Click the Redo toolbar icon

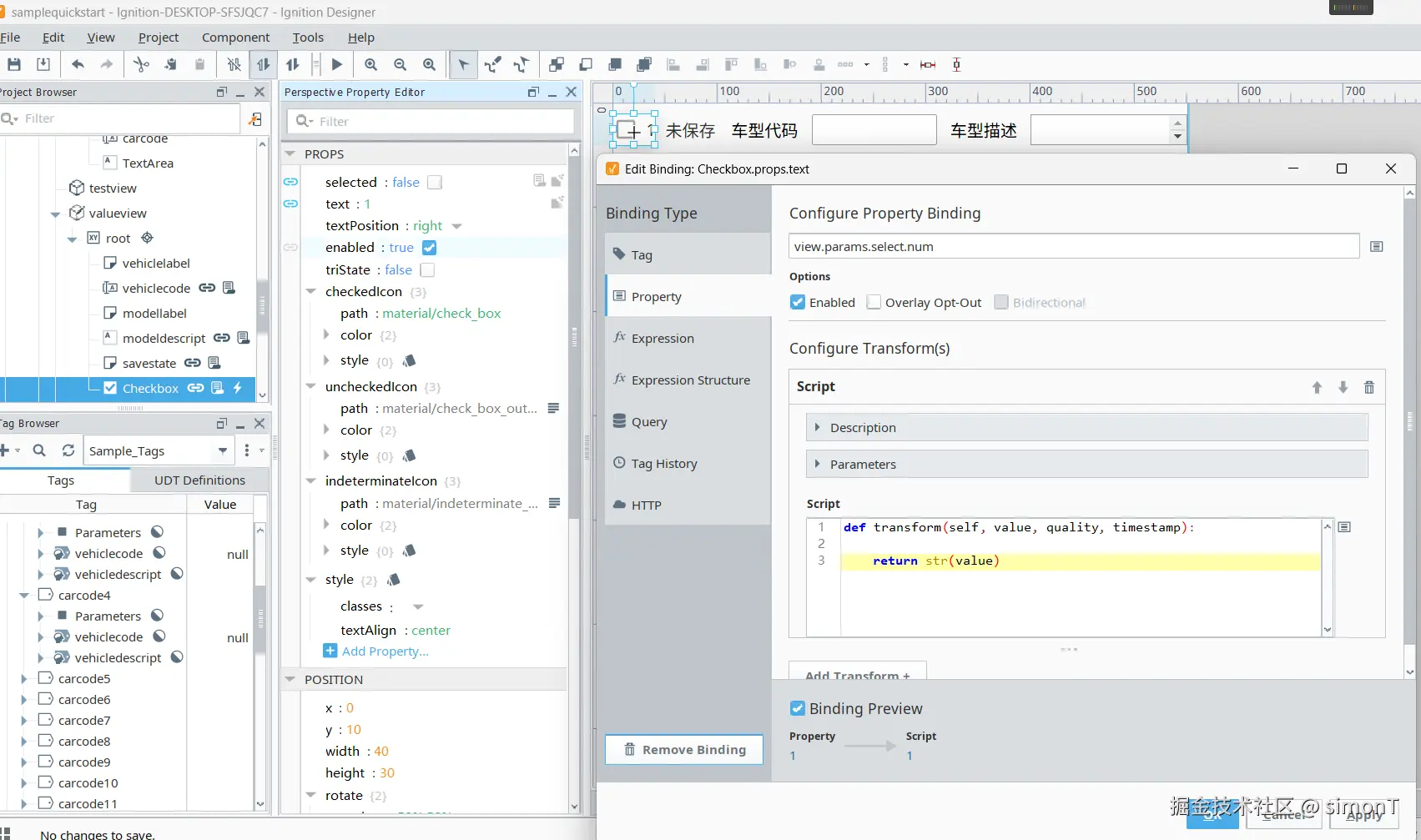coord(106,64)
